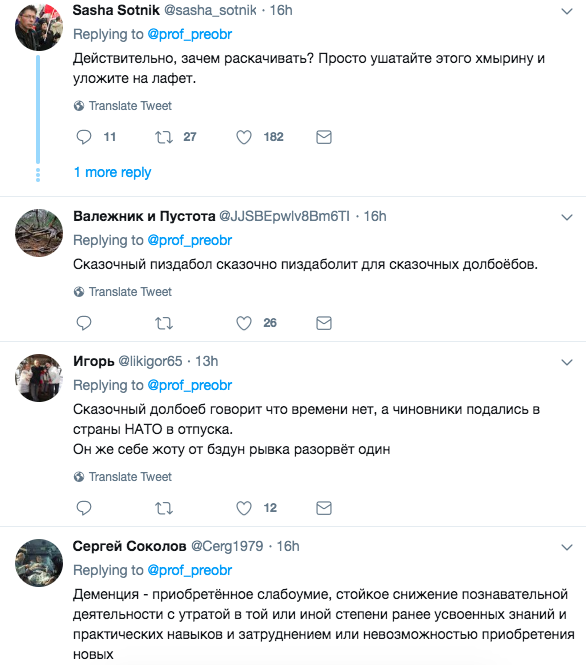The width and height of the screenshot is (586, 665).
Task: Like Игорь's tweet with 12 likes
Action: (244, 508)
